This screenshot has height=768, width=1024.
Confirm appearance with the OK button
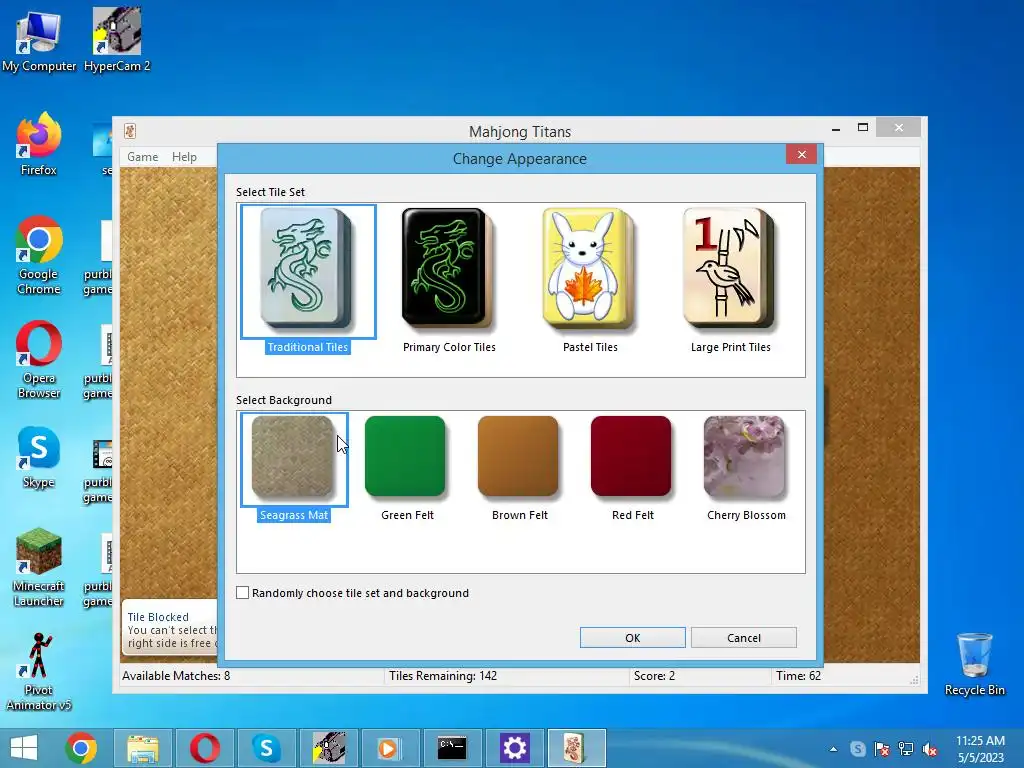coord(632,637)
